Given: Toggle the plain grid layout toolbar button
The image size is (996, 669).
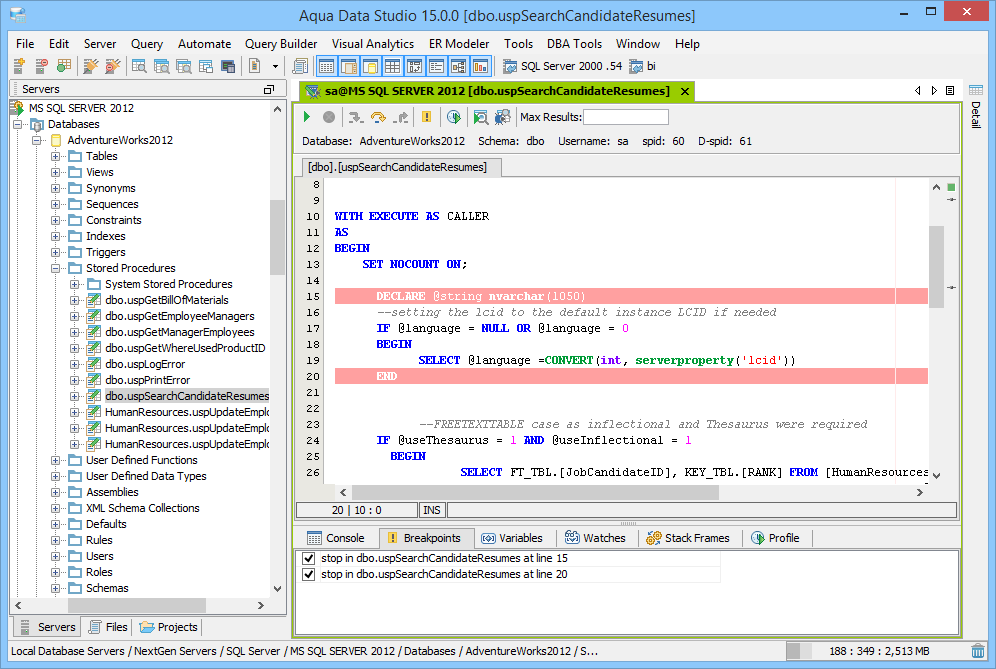Looking at the screenshot, I should click(x=393, y=65).
